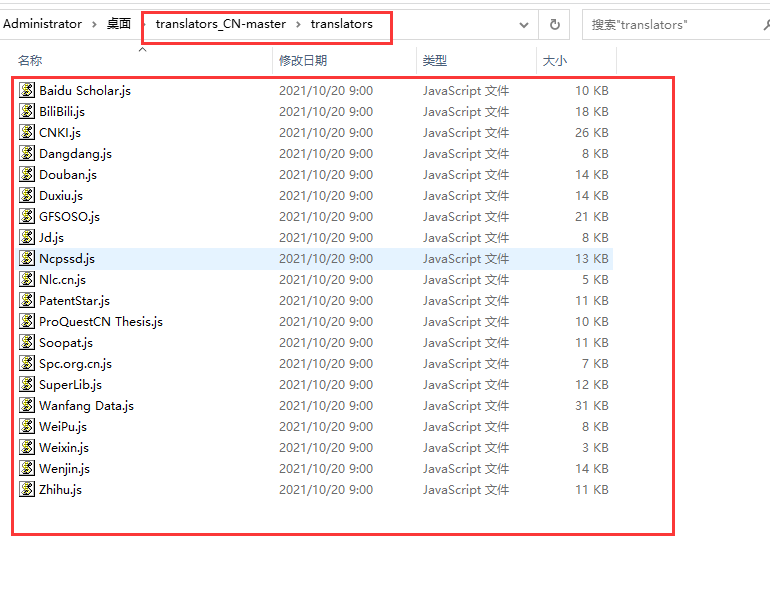Go to translators_CN-master in the address path
770x606 pixels.
click(220, 24)
